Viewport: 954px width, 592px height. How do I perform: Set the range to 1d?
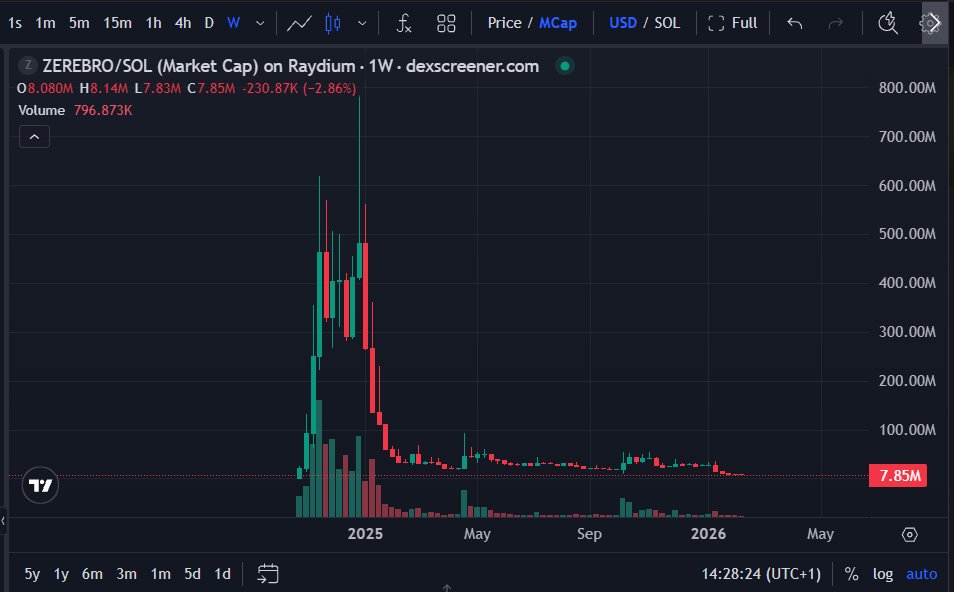coord(222,574)
